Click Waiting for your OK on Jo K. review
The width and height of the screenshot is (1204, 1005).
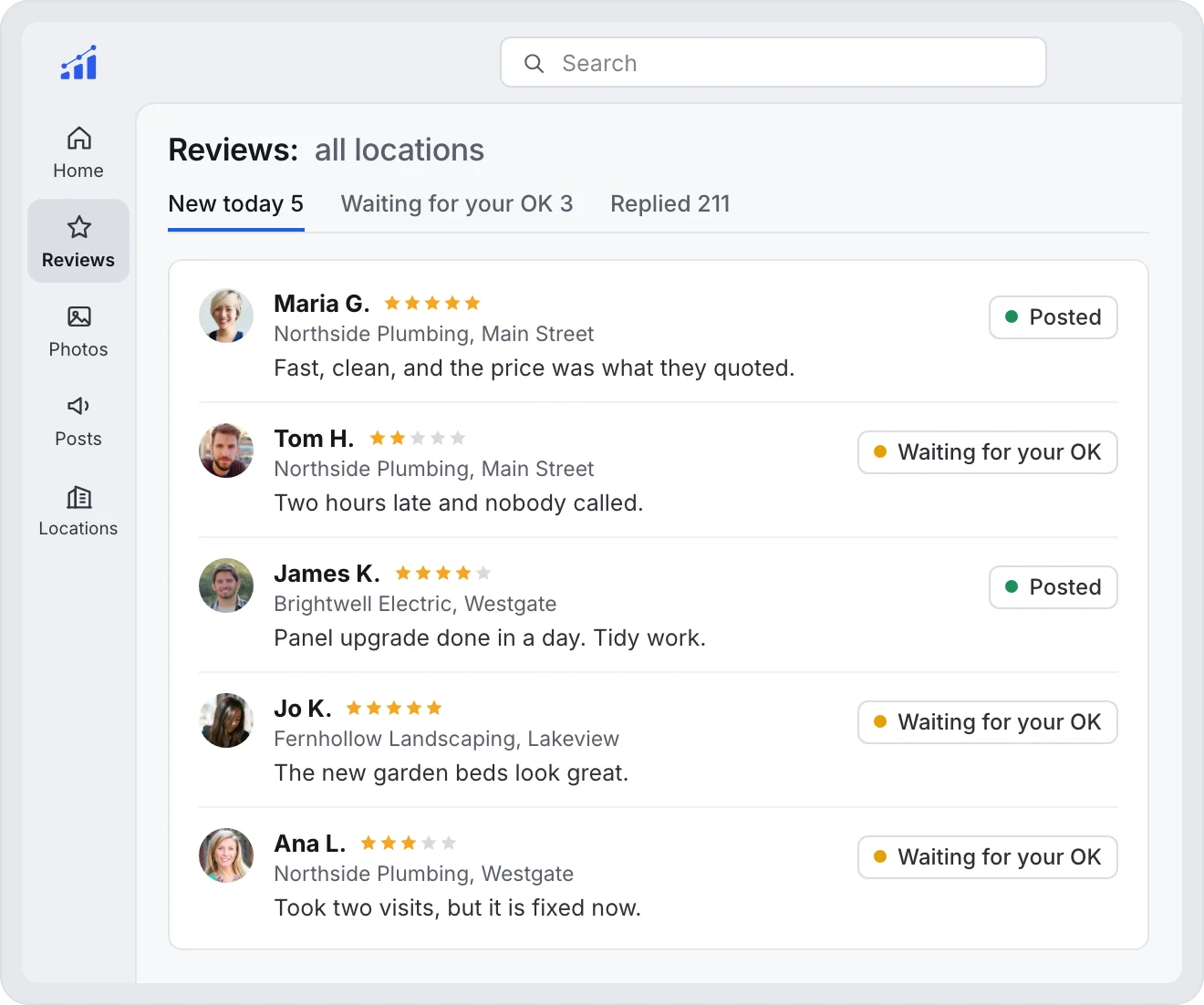(988, 722)
